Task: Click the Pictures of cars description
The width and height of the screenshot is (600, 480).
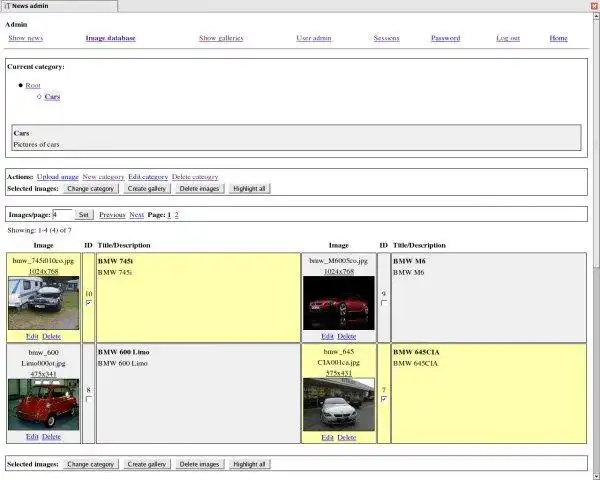Action: 36,145
